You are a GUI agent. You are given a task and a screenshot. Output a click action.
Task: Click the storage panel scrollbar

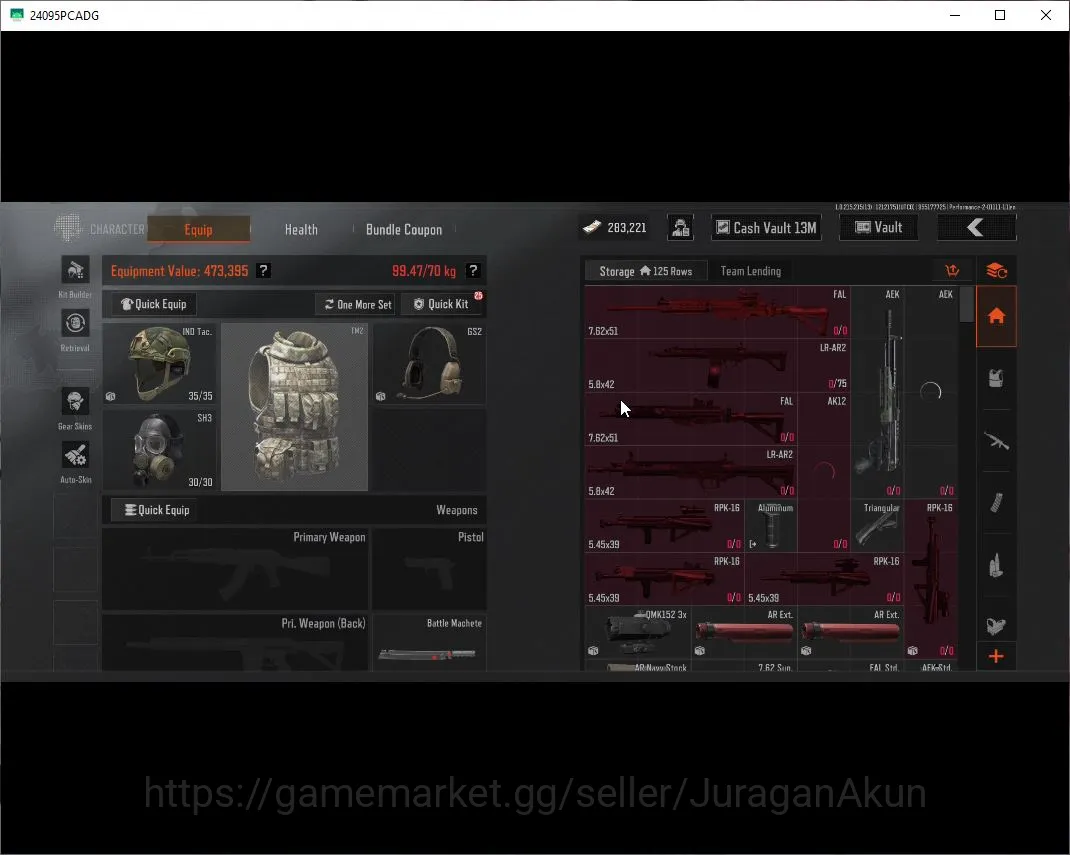tap(966, 304)
